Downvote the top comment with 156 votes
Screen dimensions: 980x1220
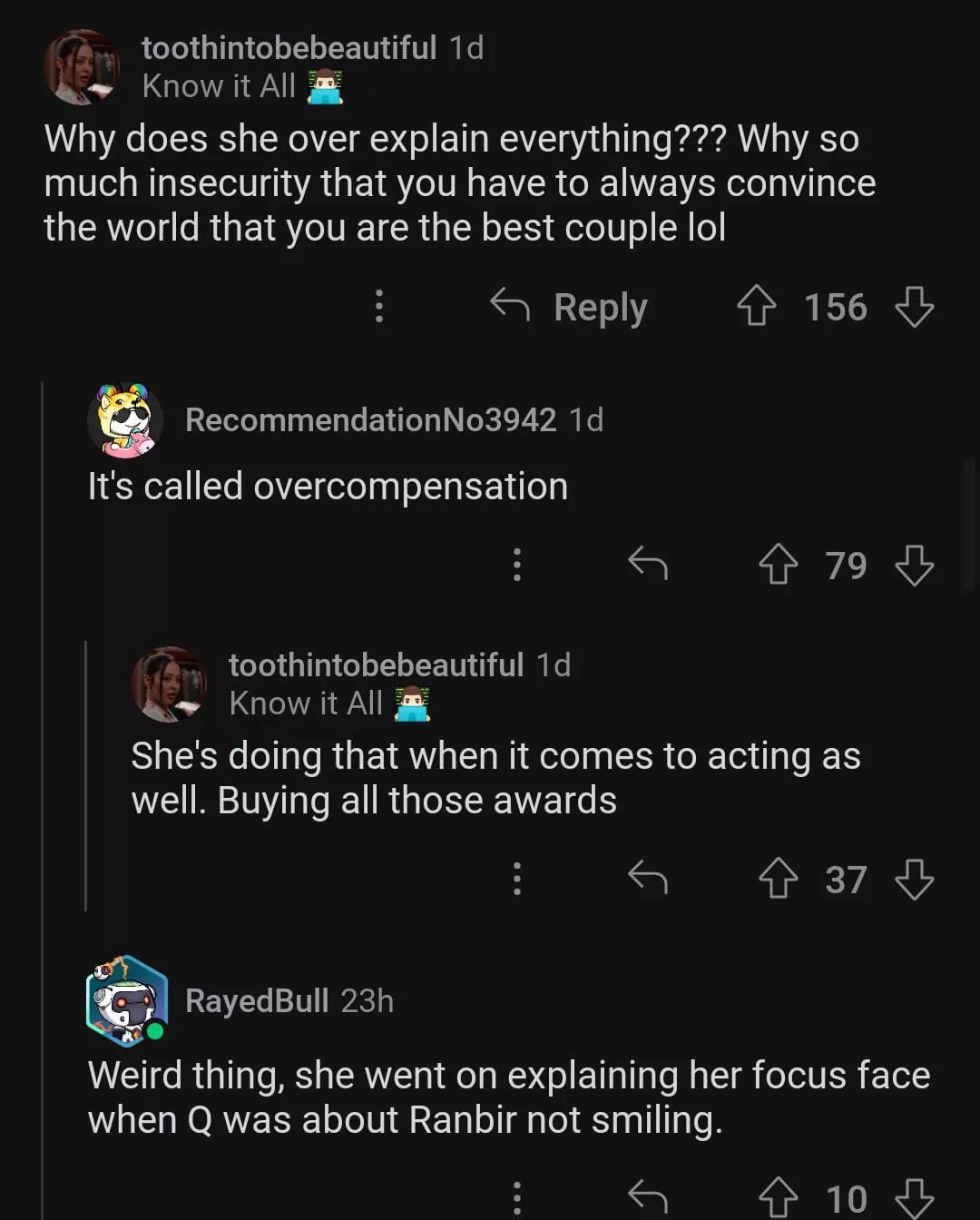coord(914,306)
